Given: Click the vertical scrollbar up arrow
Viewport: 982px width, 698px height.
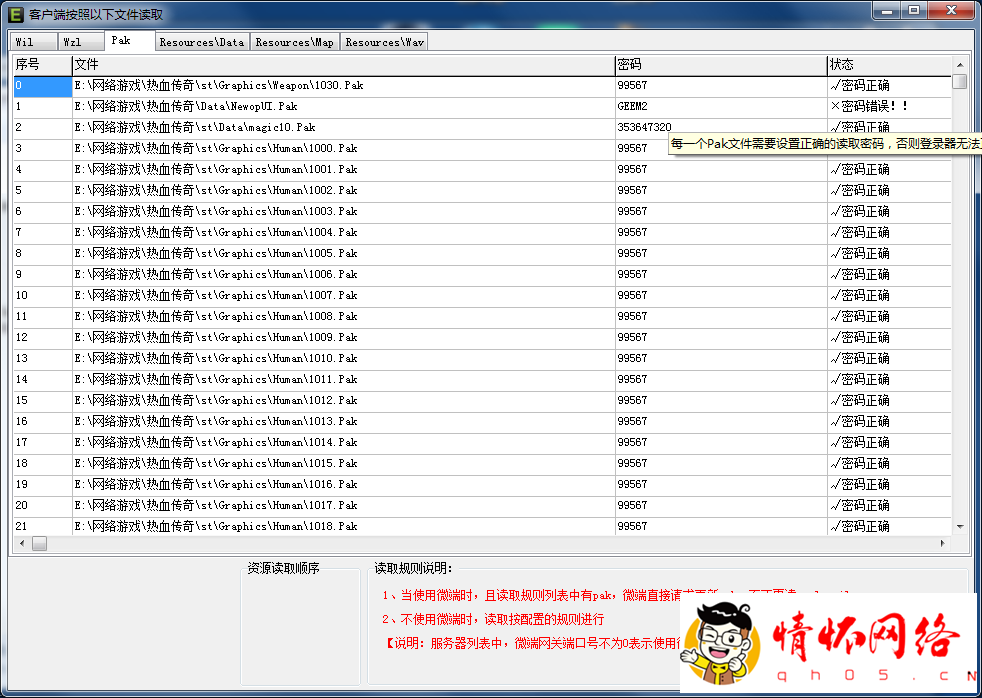Looking at the screenshot, I should pos(959,64).
